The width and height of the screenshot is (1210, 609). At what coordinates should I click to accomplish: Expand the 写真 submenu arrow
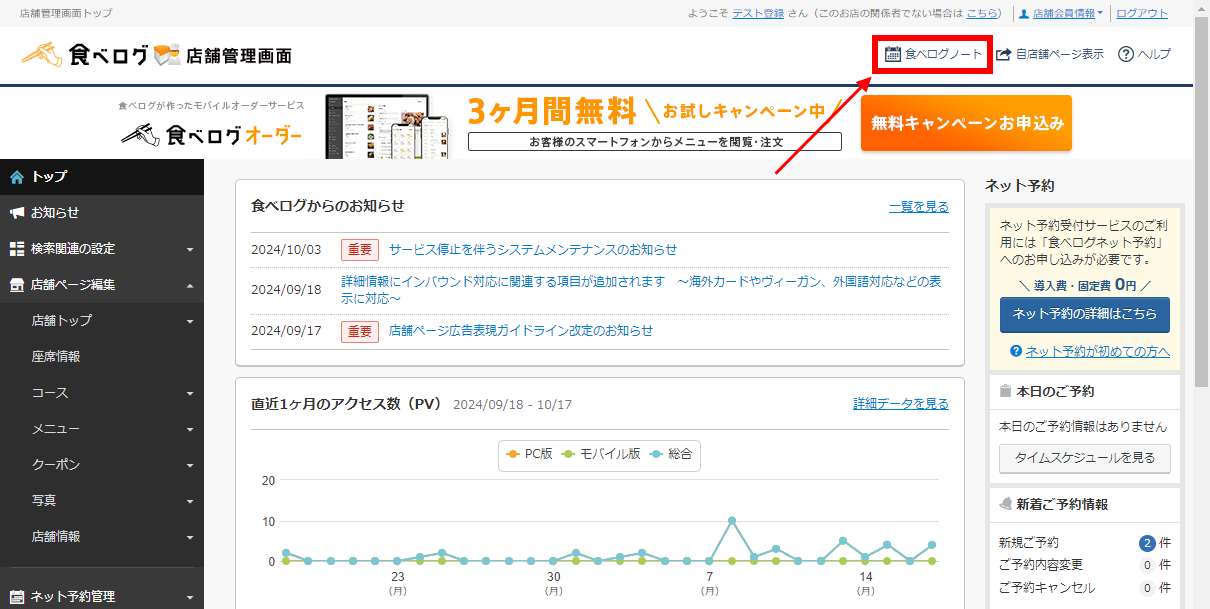(190, 502)
